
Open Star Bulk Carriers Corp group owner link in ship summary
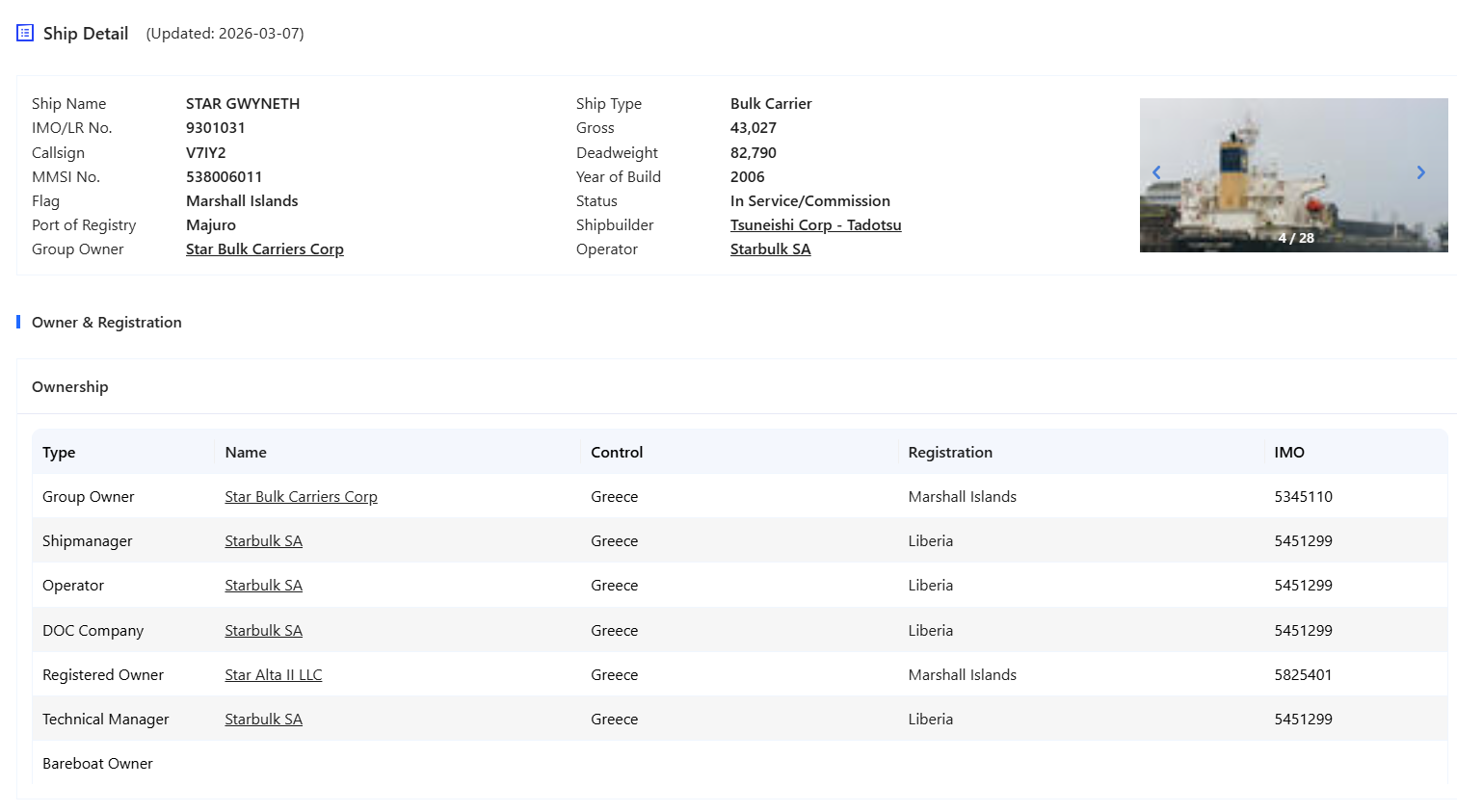(x=264, y=249)
